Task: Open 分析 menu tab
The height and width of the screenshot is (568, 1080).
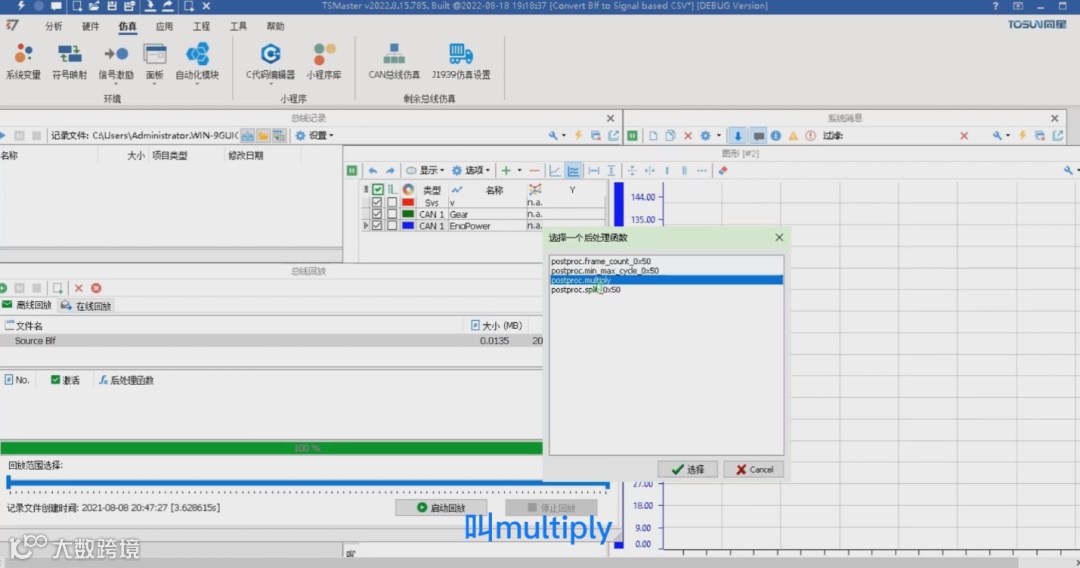Action: [x=53, y=26]
